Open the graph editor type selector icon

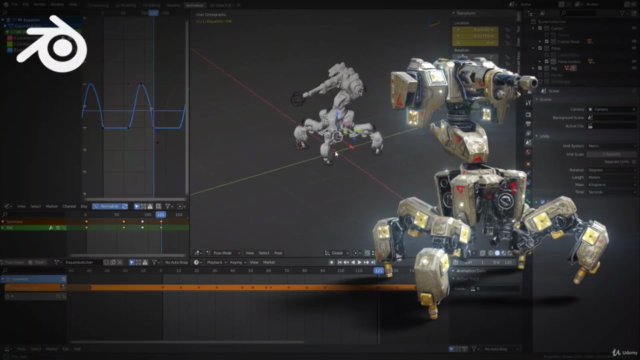(7, 207)
